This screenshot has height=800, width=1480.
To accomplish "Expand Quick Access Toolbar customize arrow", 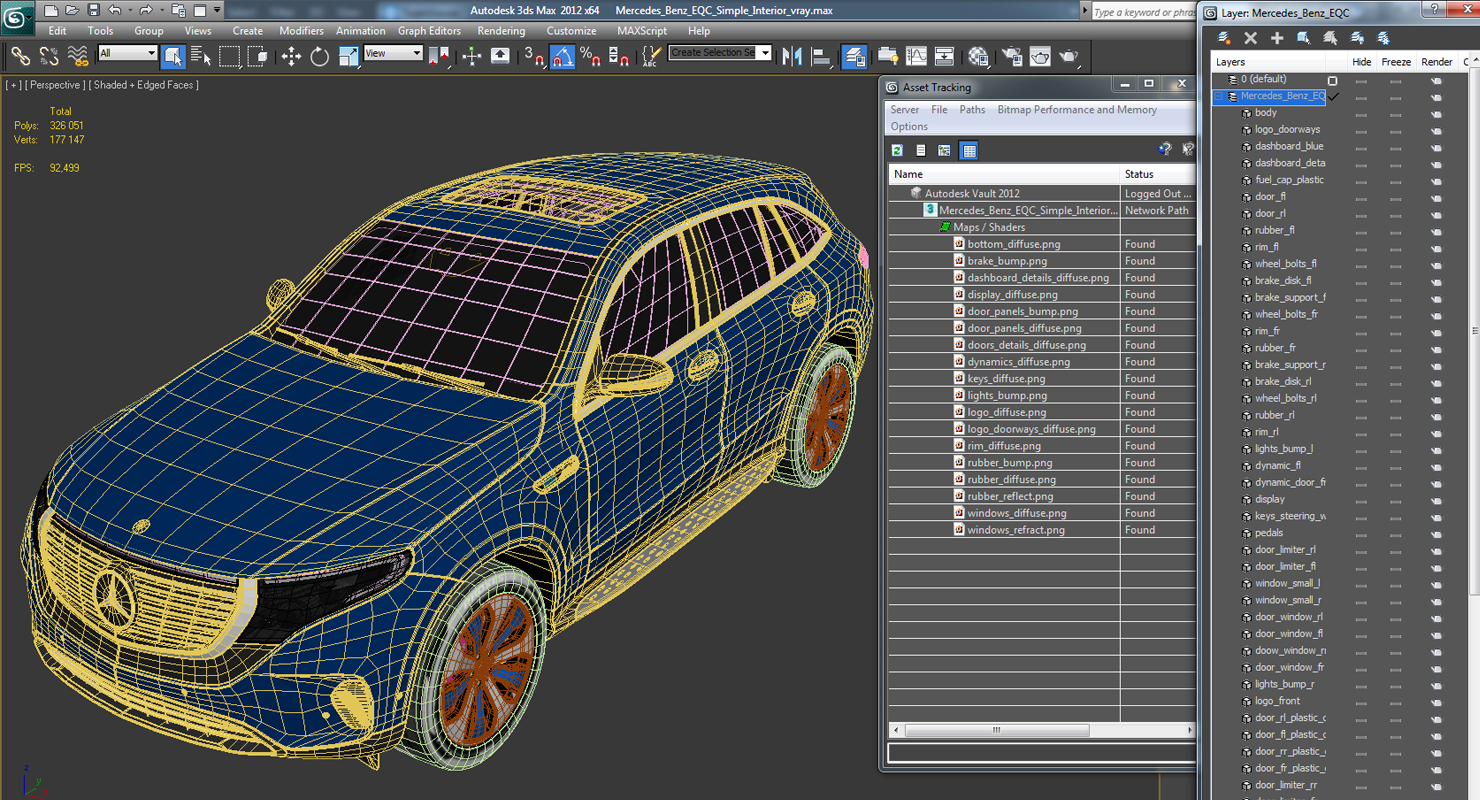I will pyautogui.click(x=218, y=11).
